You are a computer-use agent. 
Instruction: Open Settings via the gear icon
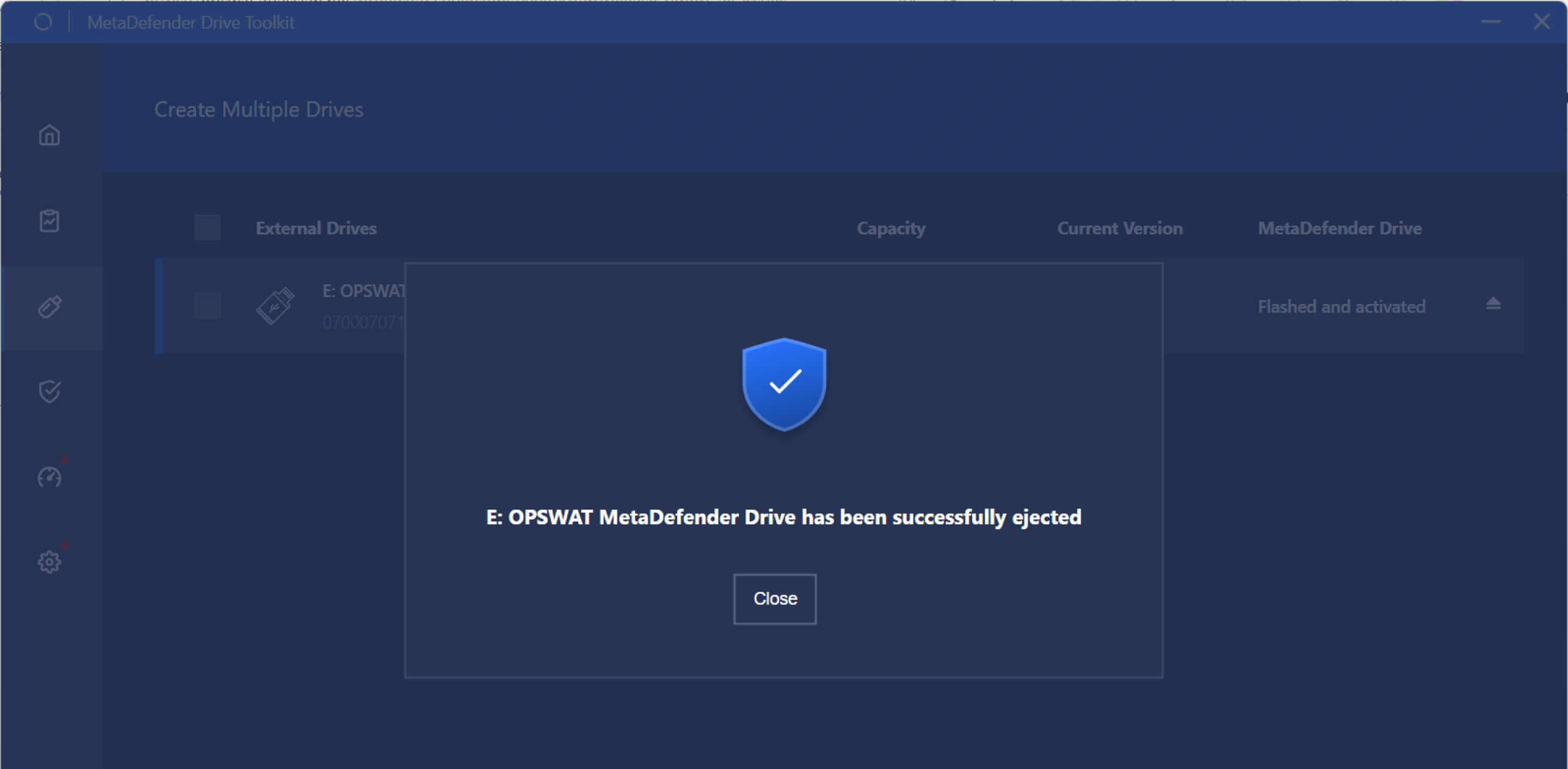click(49, 561)
